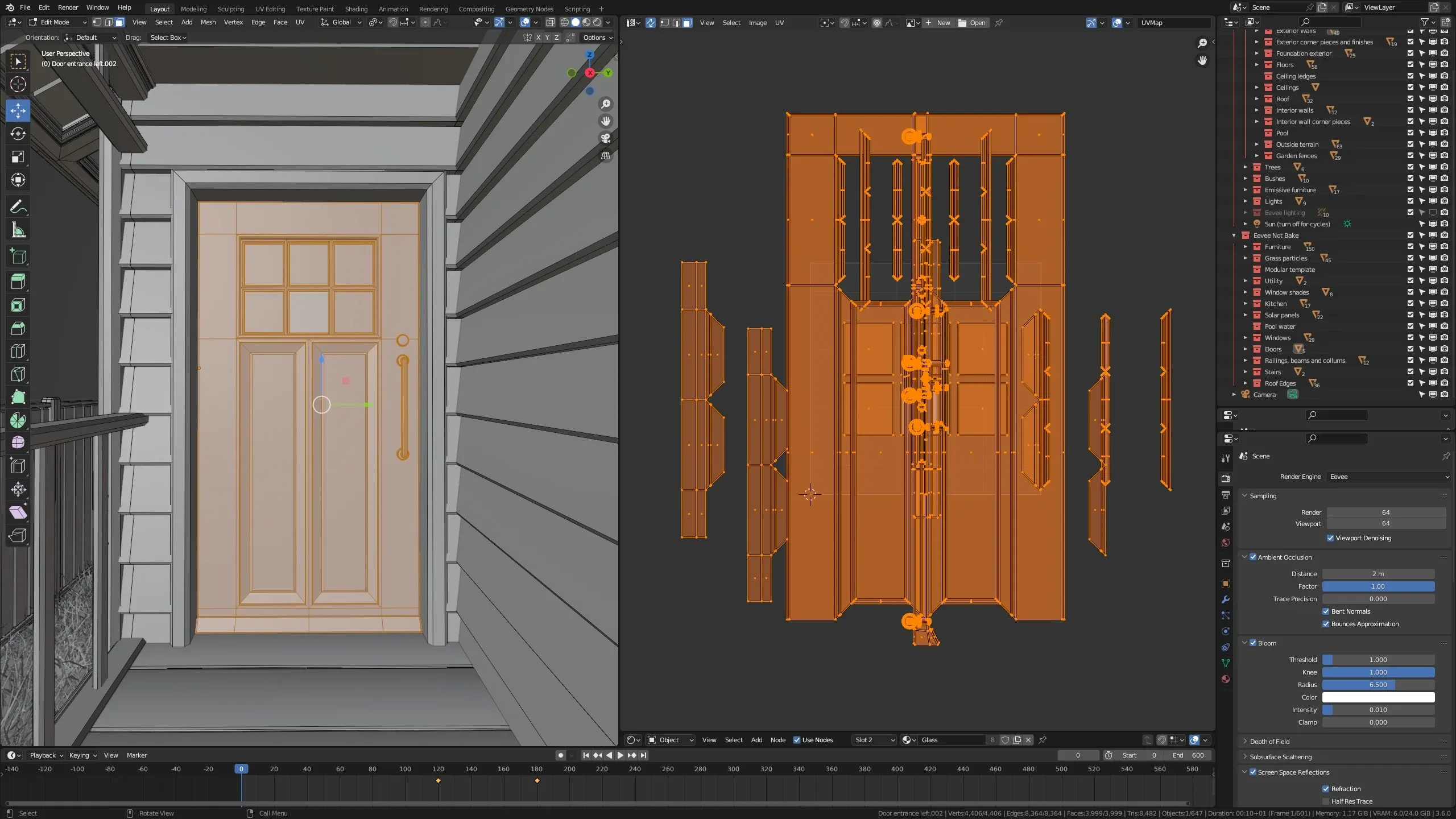Switch to the UV Editing workspace tab
Screen dimensions: 1456x819
pyautogui.click(x=270, y=9)
